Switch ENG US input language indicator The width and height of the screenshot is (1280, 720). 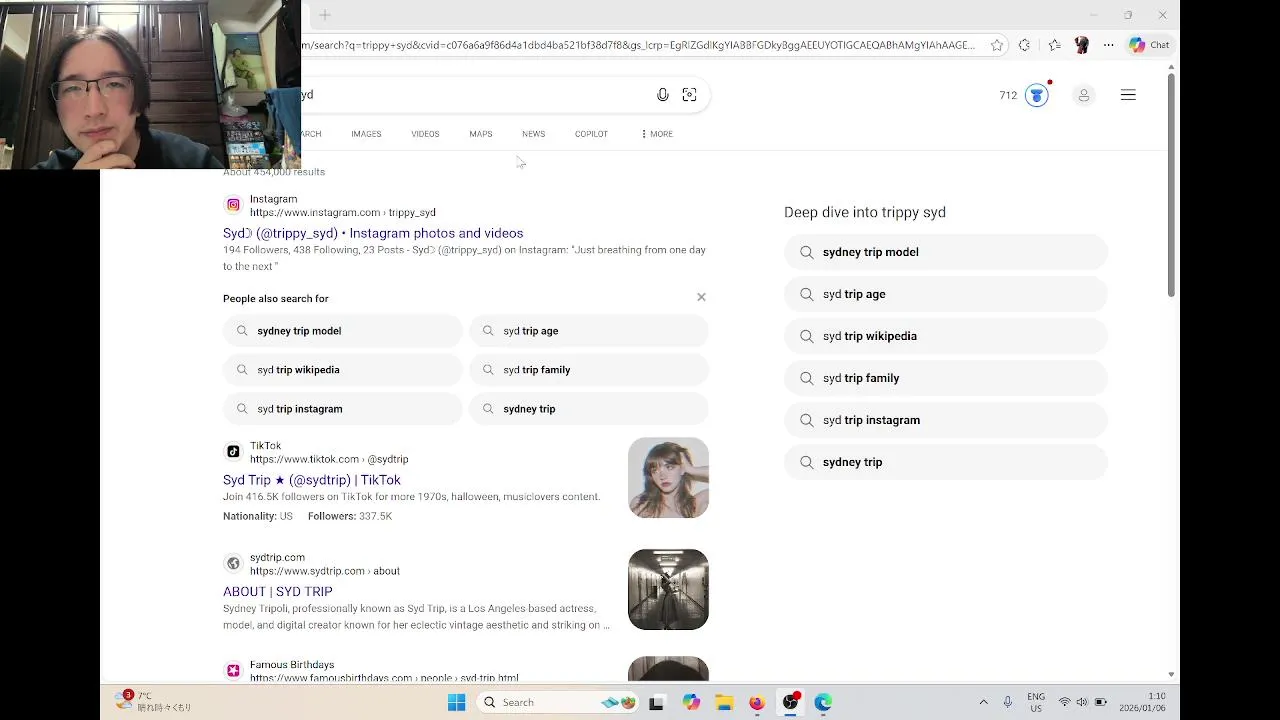coord(1036,702)
